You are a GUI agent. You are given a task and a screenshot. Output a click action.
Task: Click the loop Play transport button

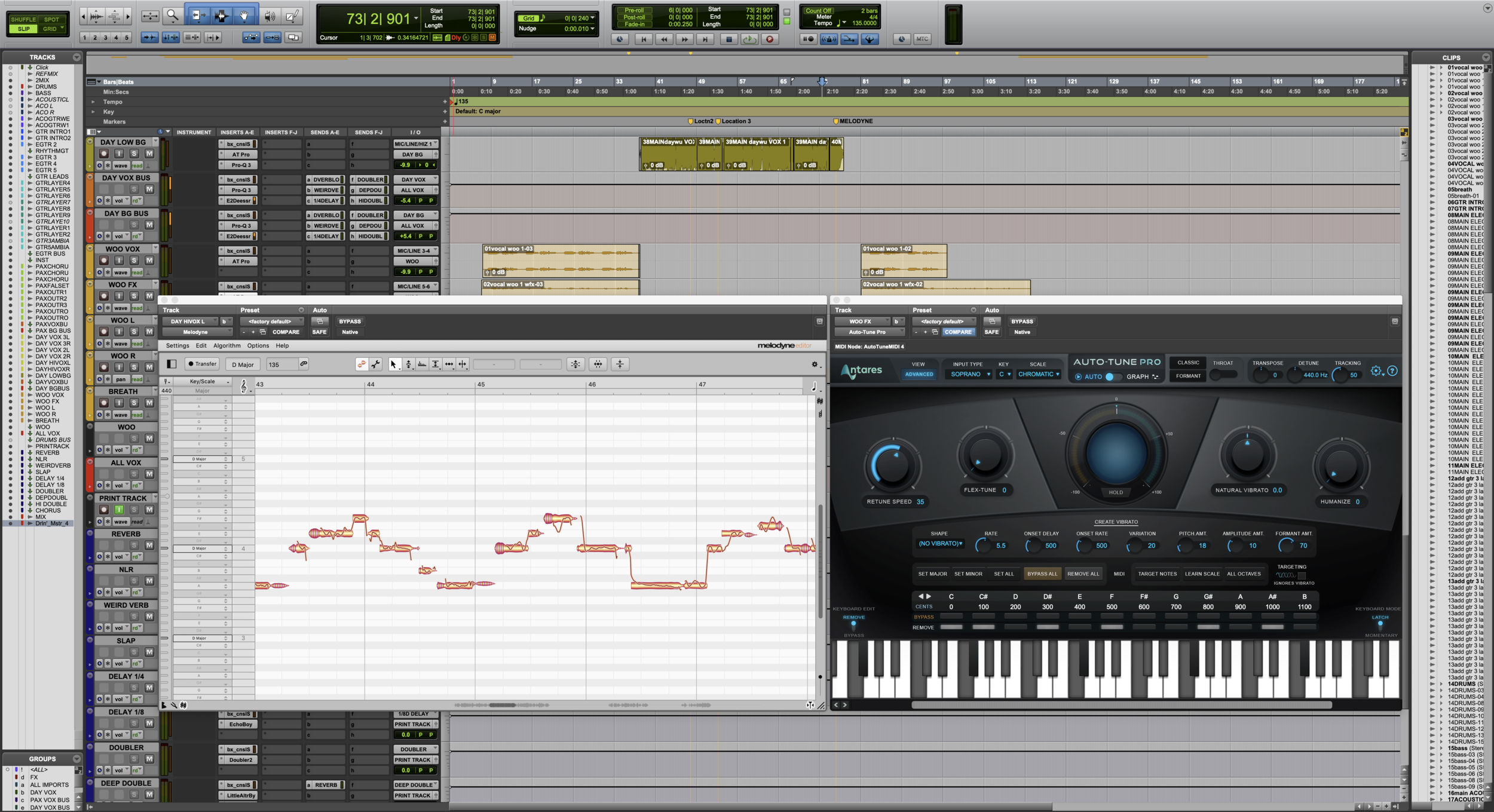(749, 39)
